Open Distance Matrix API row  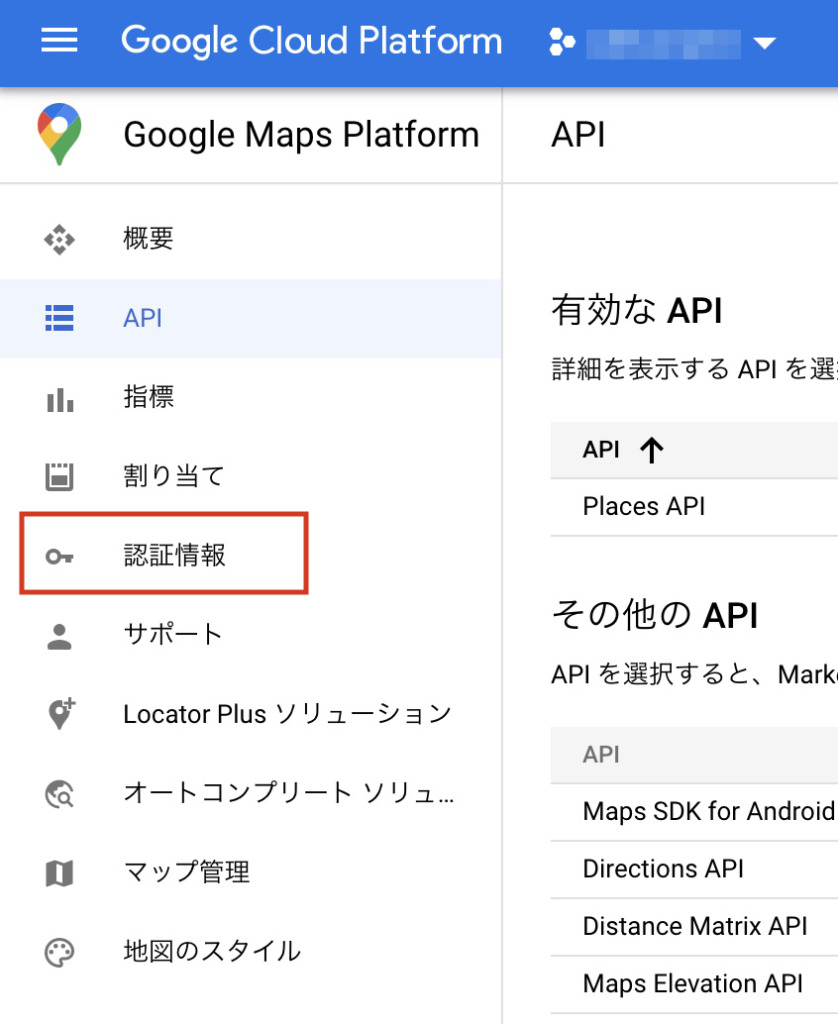(694, 927)
